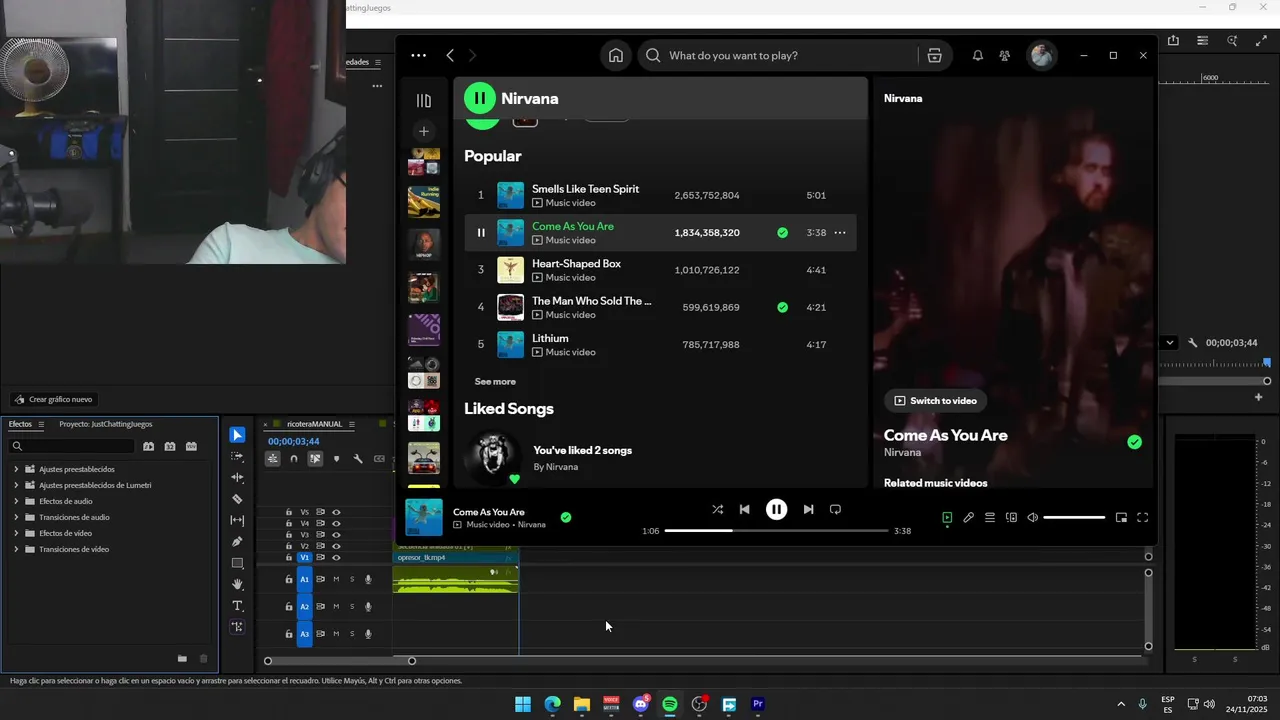Open captions track options (CC icon)
This screenshot has width=1280, height=720.
(379, 459)
